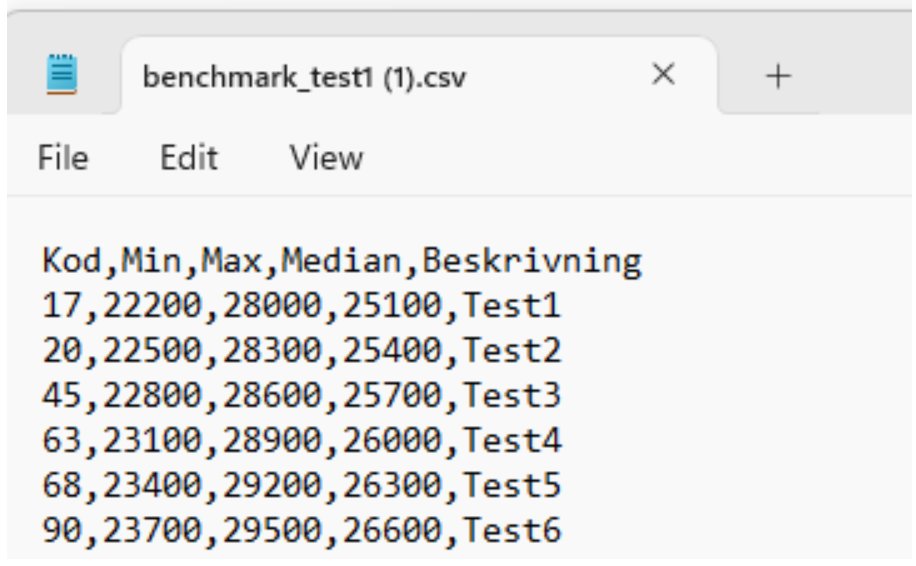This screenshot has width=916, height=566.
Task: Open the View menu
Action: point(327,158)
